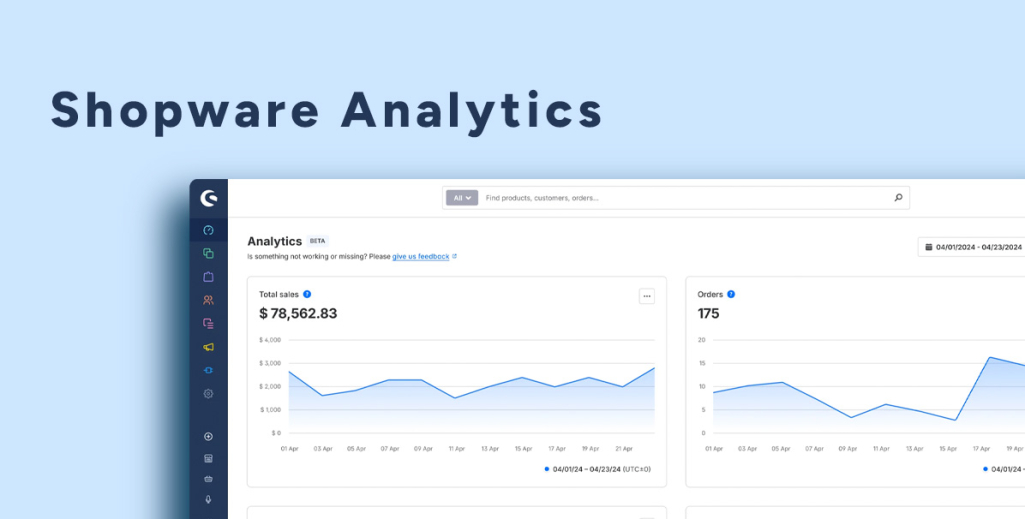Open the yellow Marketing megaphone icon

pos(209,347)
